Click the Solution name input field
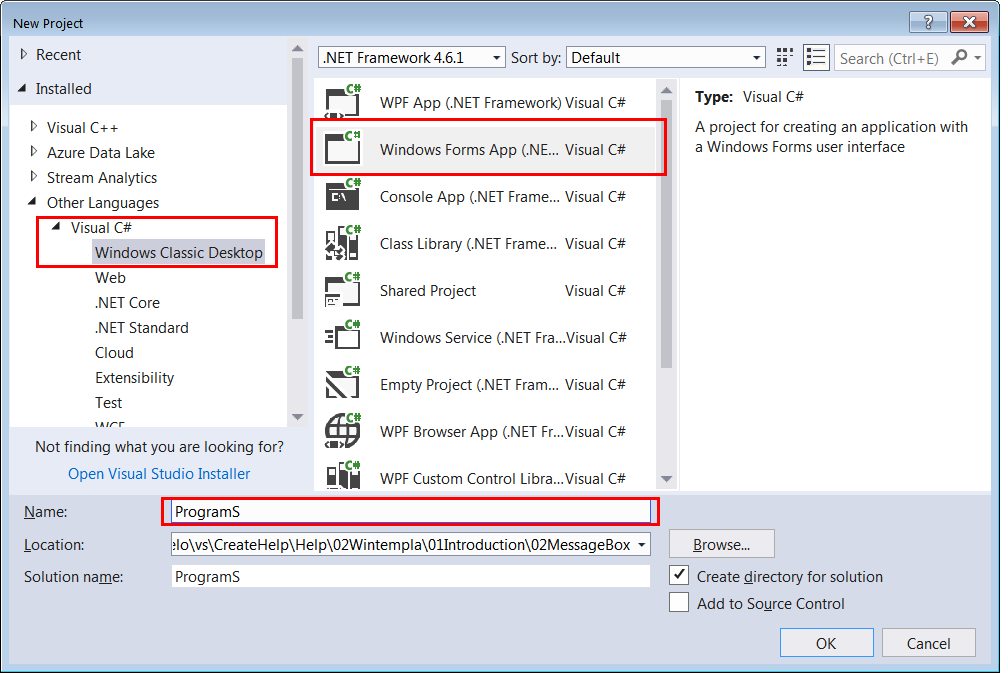This screenshot has width=1000, height=673. coord(411,577)
